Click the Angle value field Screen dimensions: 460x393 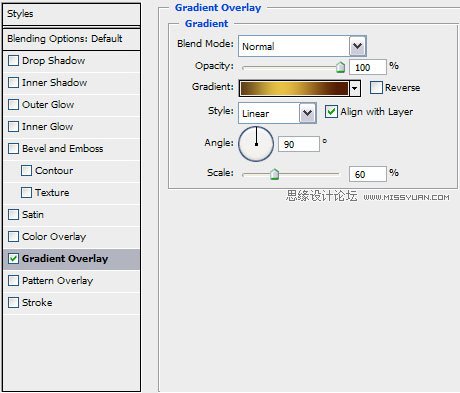tap(299, 144)
